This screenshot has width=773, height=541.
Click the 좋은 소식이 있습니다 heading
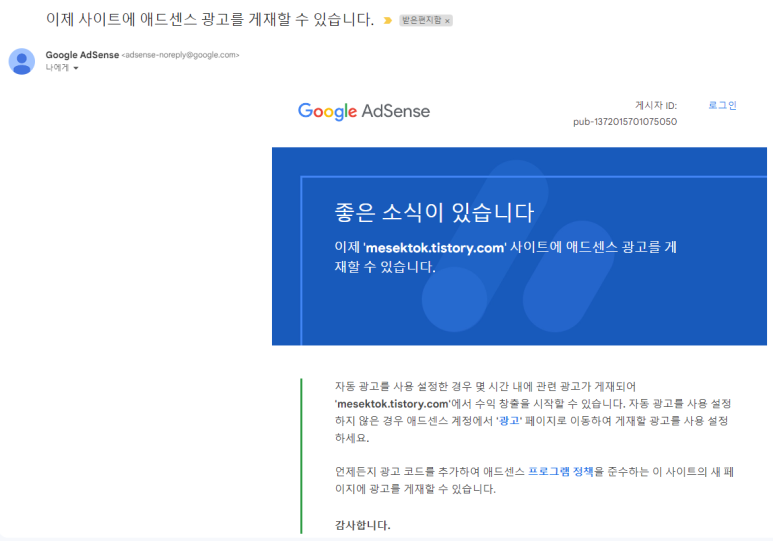pos(434,213)
